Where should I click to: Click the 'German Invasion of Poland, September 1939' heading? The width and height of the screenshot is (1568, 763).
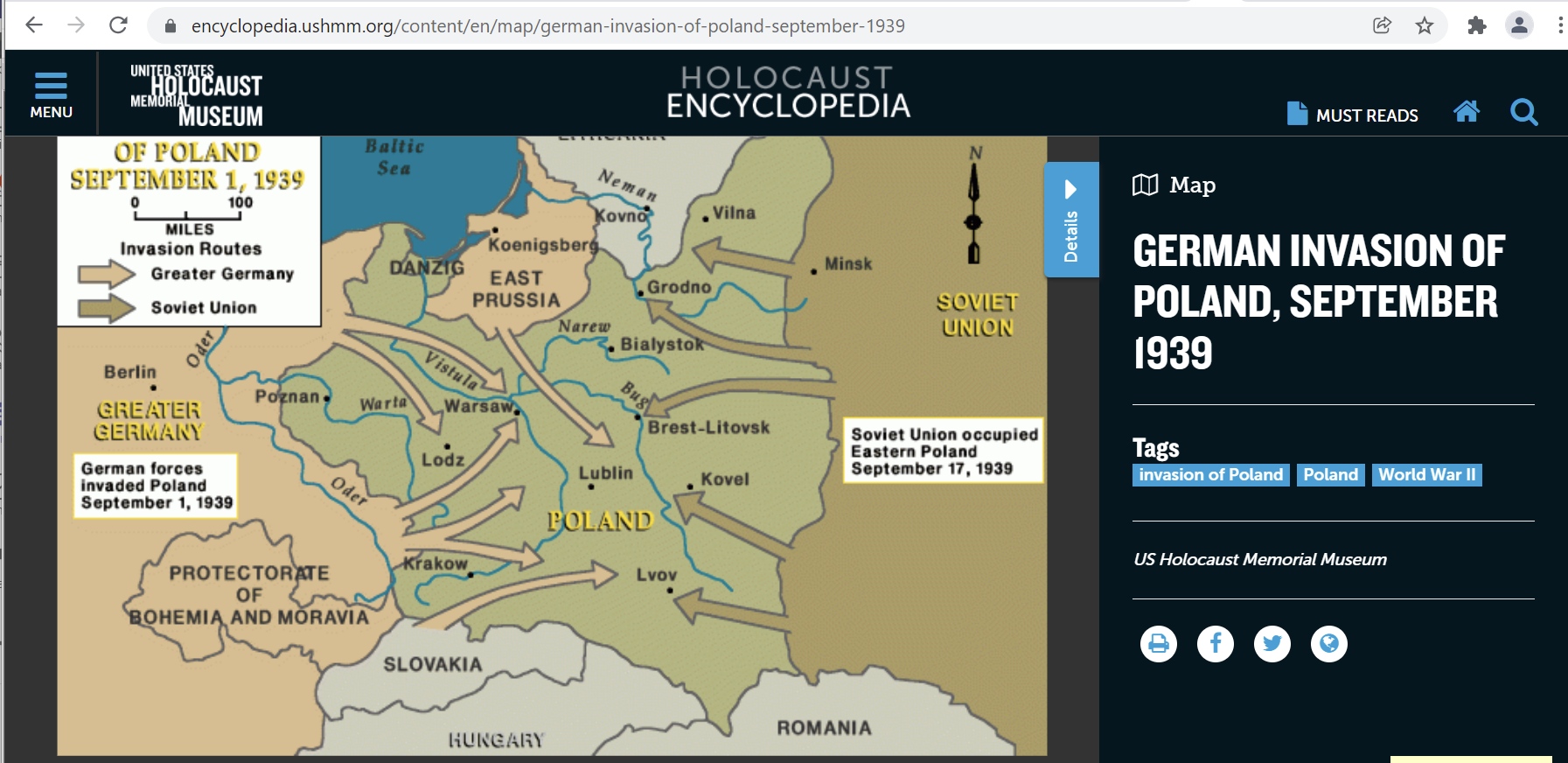click(x=1320, y=302)
